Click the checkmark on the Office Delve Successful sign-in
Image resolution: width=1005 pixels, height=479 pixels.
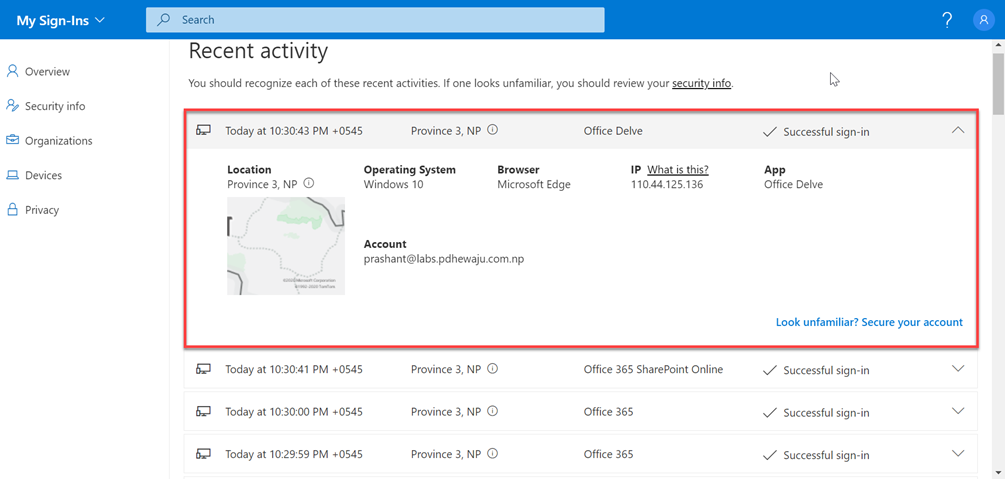coord(770,131)
